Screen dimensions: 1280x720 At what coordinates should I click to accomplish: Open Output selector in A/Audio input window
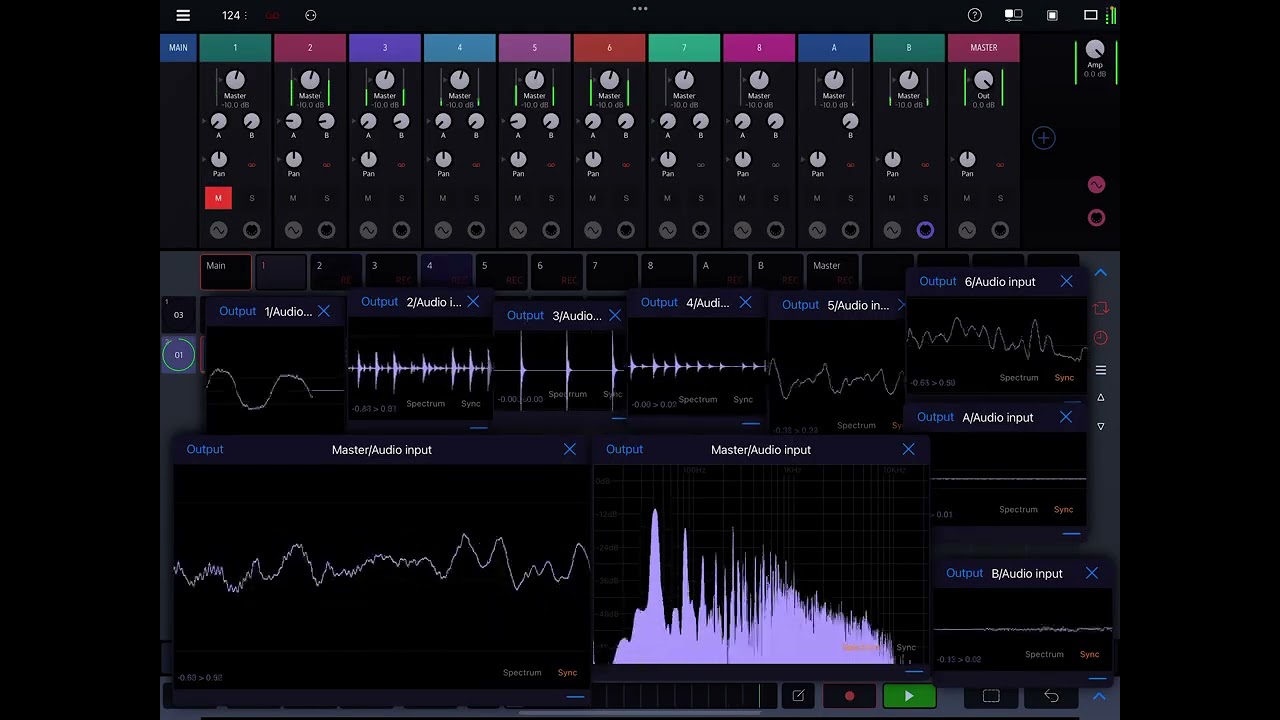click(x=936, y=417)
